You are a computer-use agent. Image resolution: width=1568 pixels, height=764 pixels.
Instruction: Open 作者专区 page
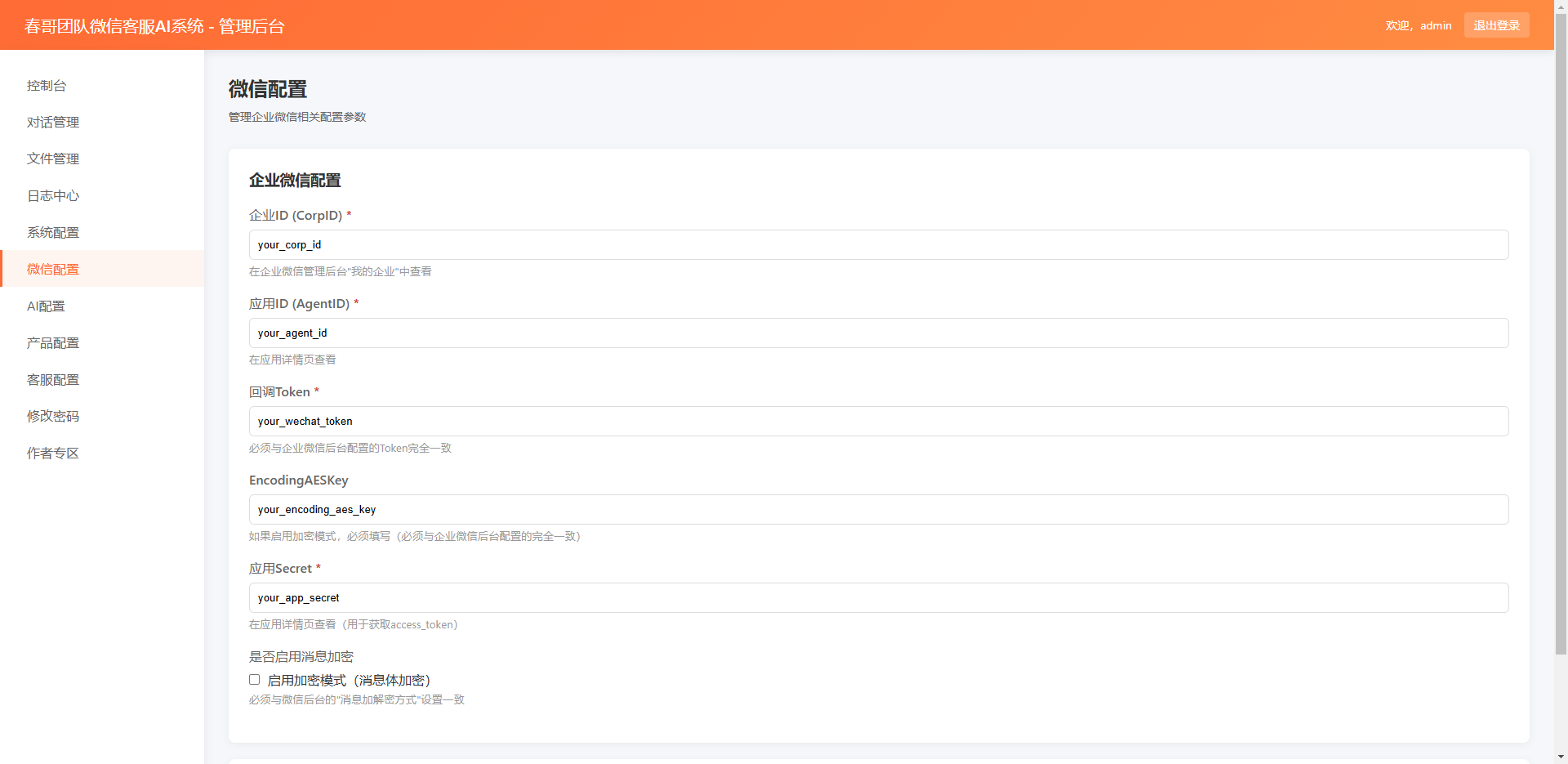click(x=53, y=453)
